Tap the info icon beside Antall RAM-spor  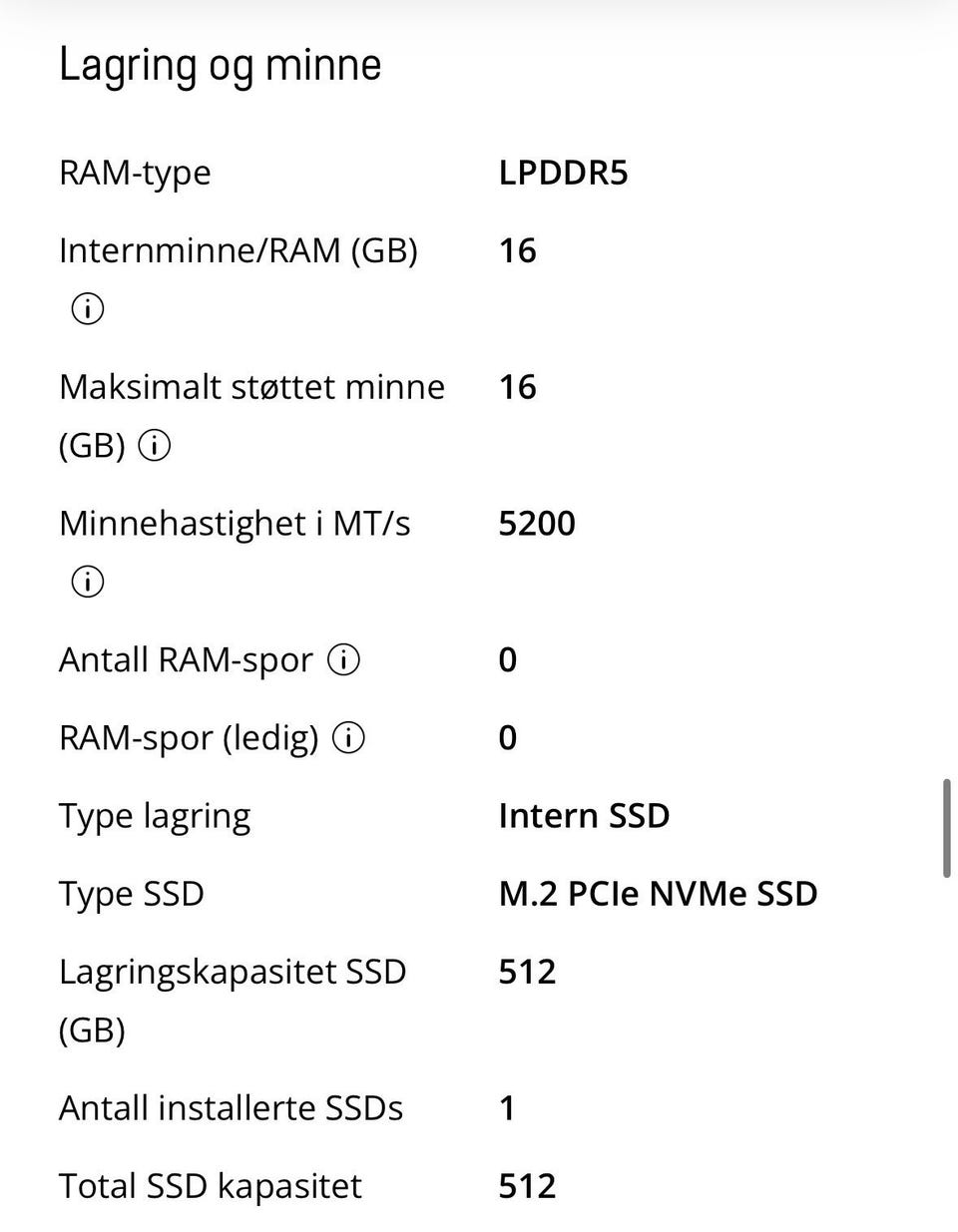pyautogui.click(x=344, y=660)
